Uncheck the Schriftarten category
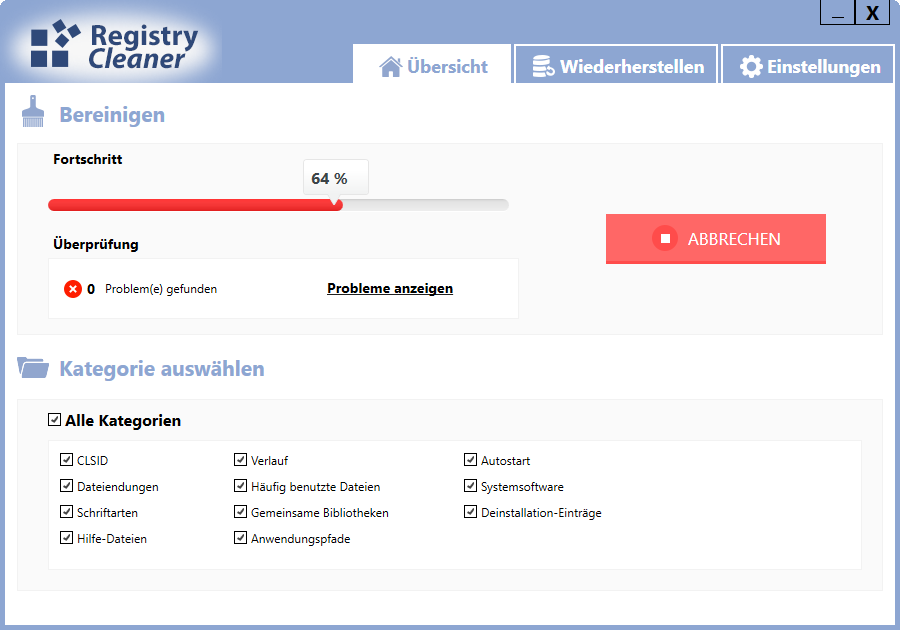900x630 pixels. click(67, 512)
